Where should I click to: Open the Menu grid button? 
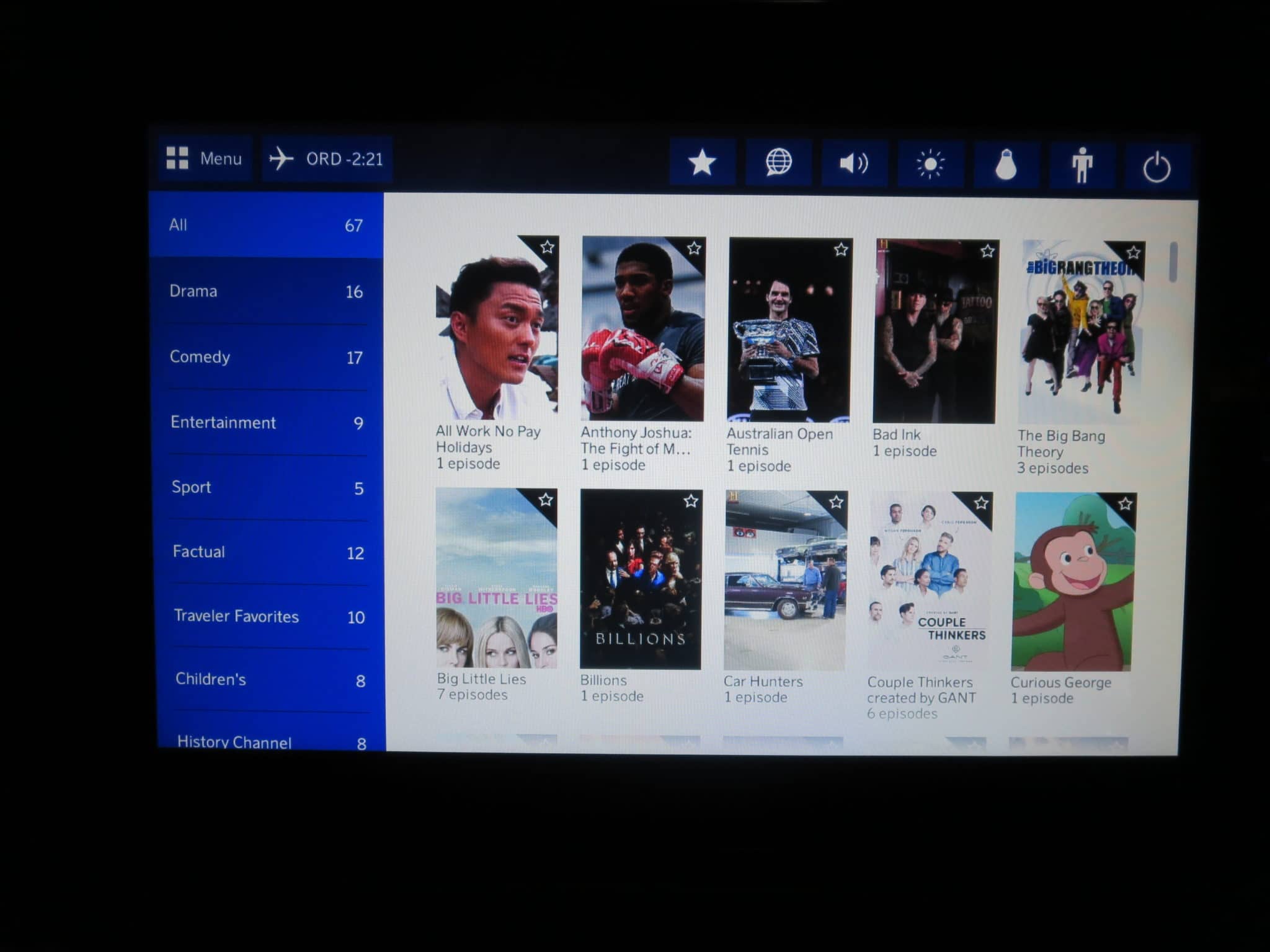(x=205, y=158)
